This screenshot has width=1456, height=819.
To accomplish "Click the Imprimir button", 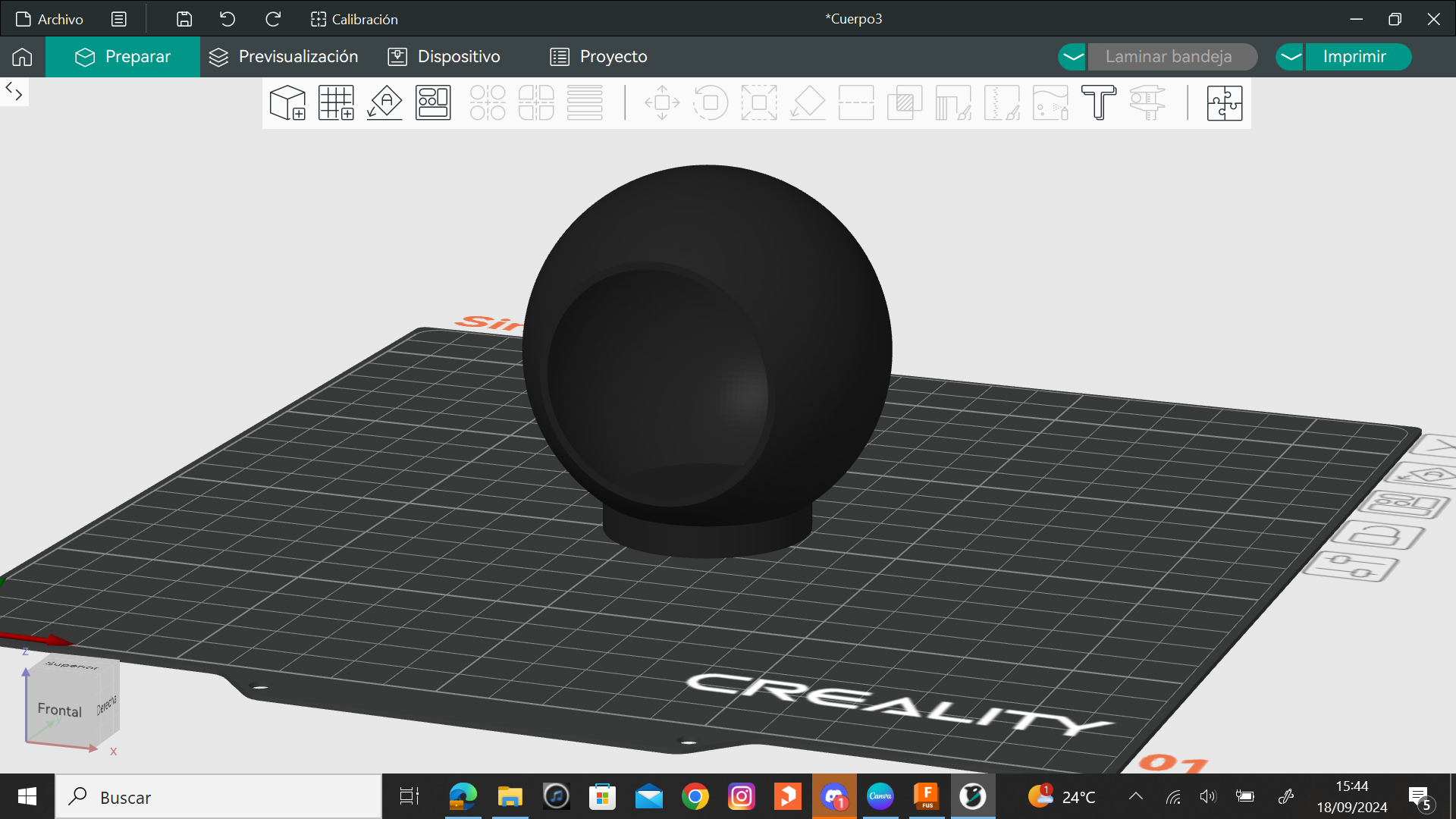I will [1354, 57].
